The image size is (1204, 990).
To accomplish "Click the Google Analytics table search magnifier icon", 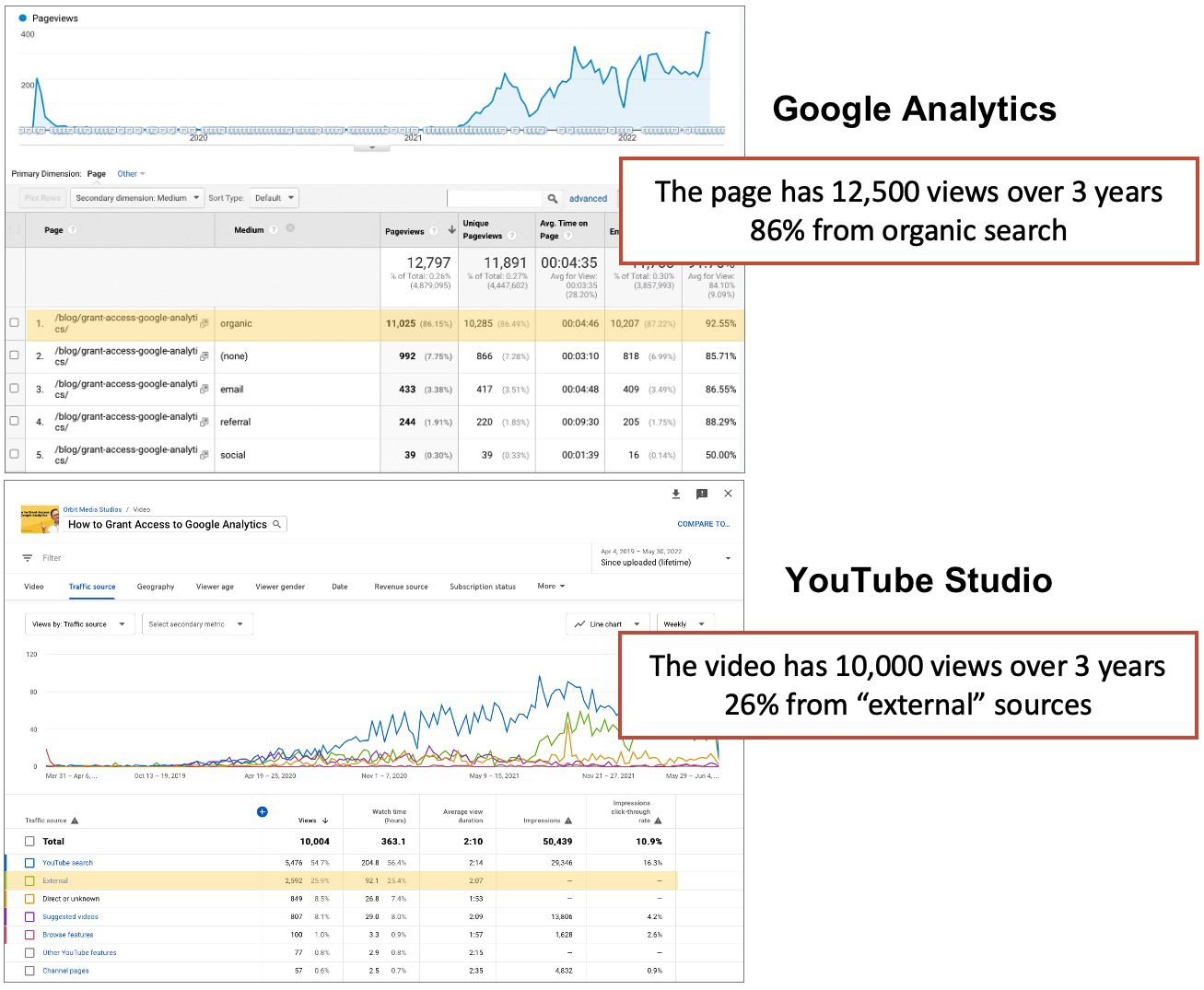I will pyautogui.click(x=552, y=198).
